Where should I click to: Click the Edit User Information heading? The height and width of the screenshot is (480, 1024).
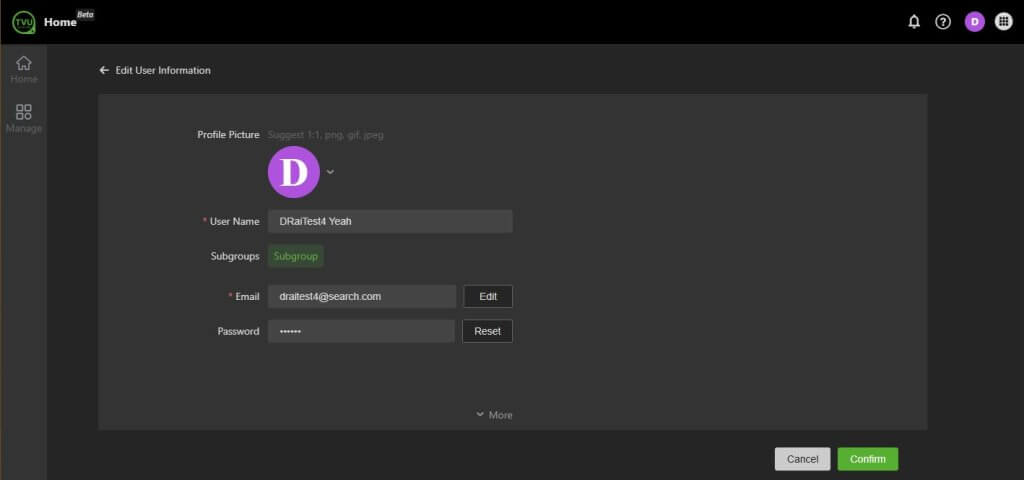click(x=163, y=71)
